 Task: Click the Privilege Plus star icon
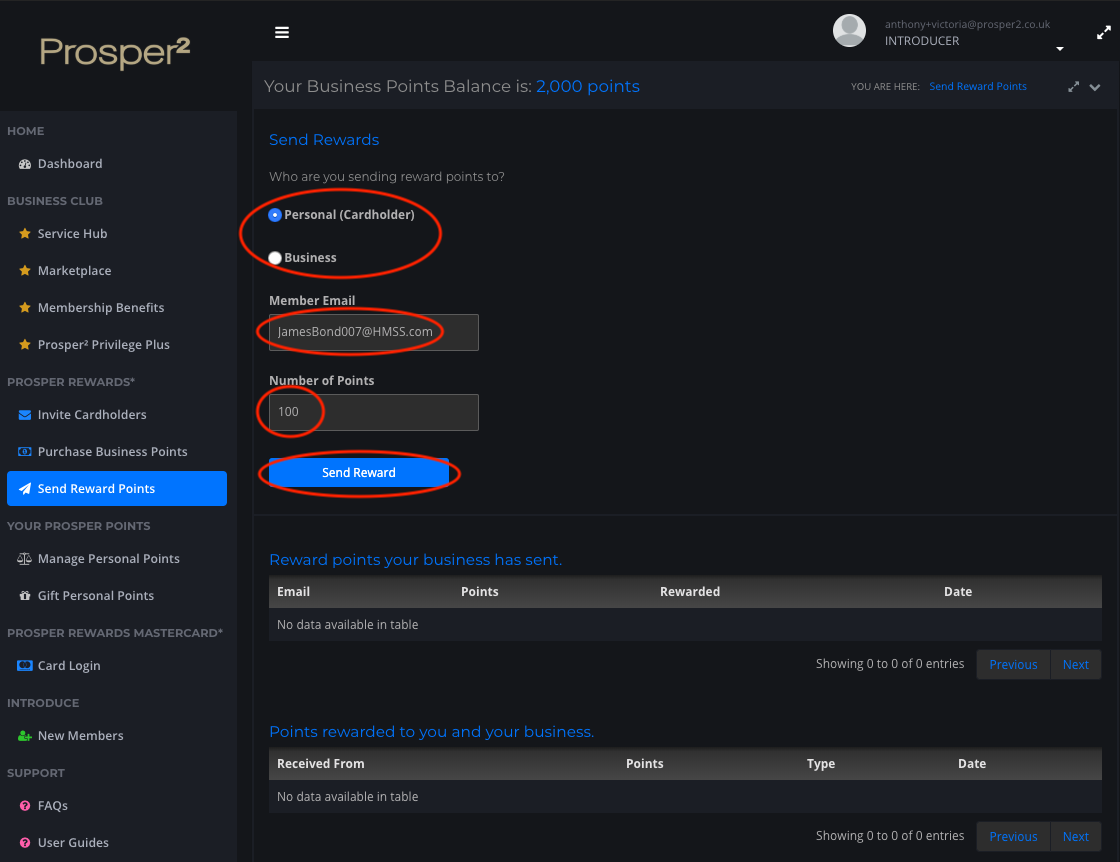pos(25,345)
